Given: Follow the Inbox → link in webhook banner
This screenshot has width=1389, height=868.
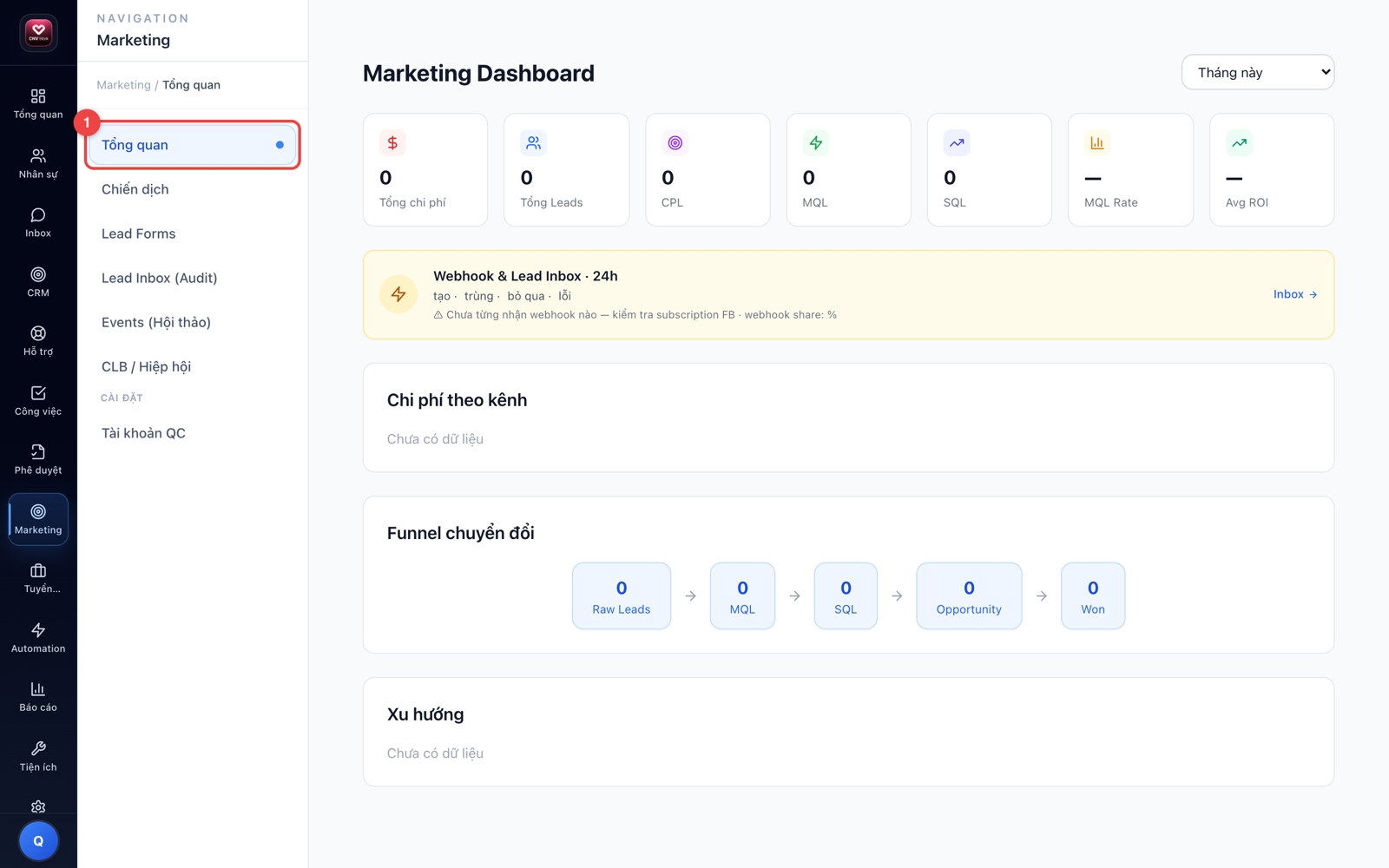Looking at the screenshot, I should coord(1295,294).
